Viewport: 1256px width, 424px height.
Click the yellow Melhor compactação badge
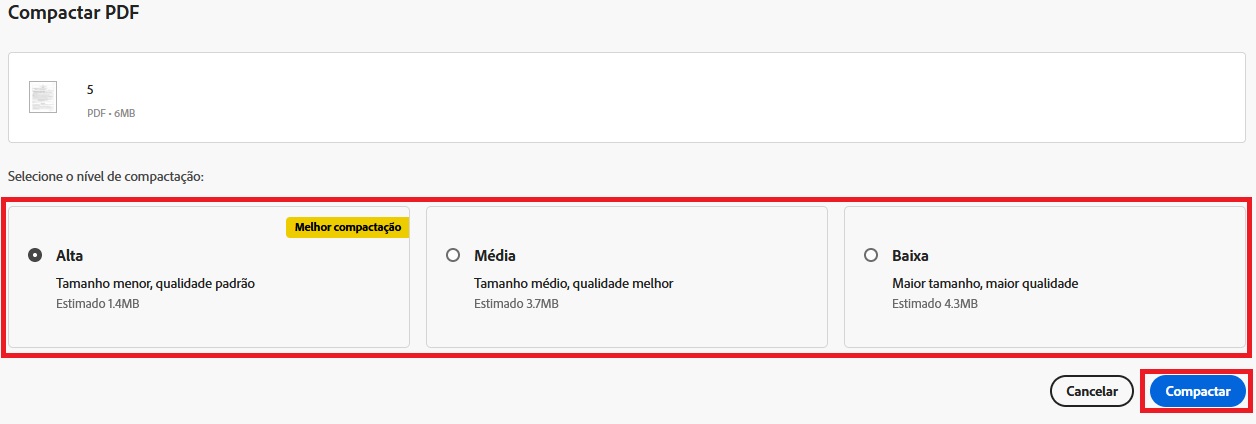click(x=347, y=228)
